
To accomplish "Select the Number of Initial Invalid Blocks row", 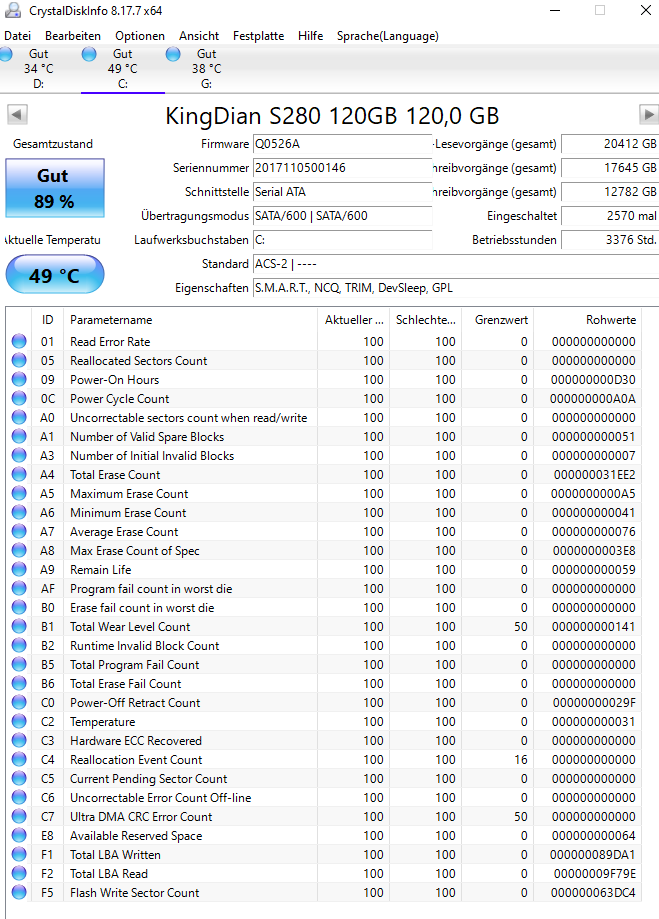I will pos(324,455).
